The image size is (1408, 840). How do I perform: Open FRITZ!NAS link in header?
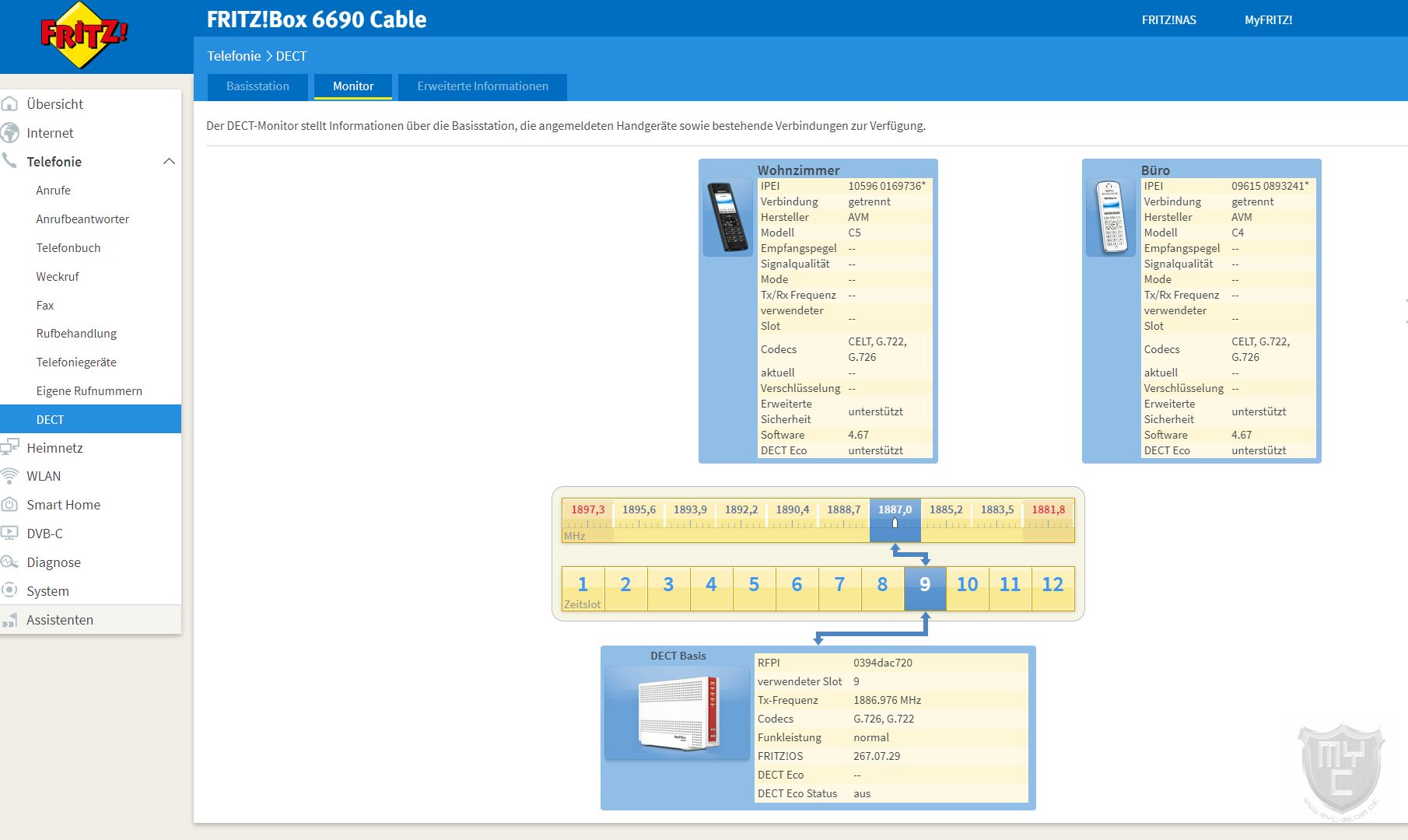[1168, 20]
